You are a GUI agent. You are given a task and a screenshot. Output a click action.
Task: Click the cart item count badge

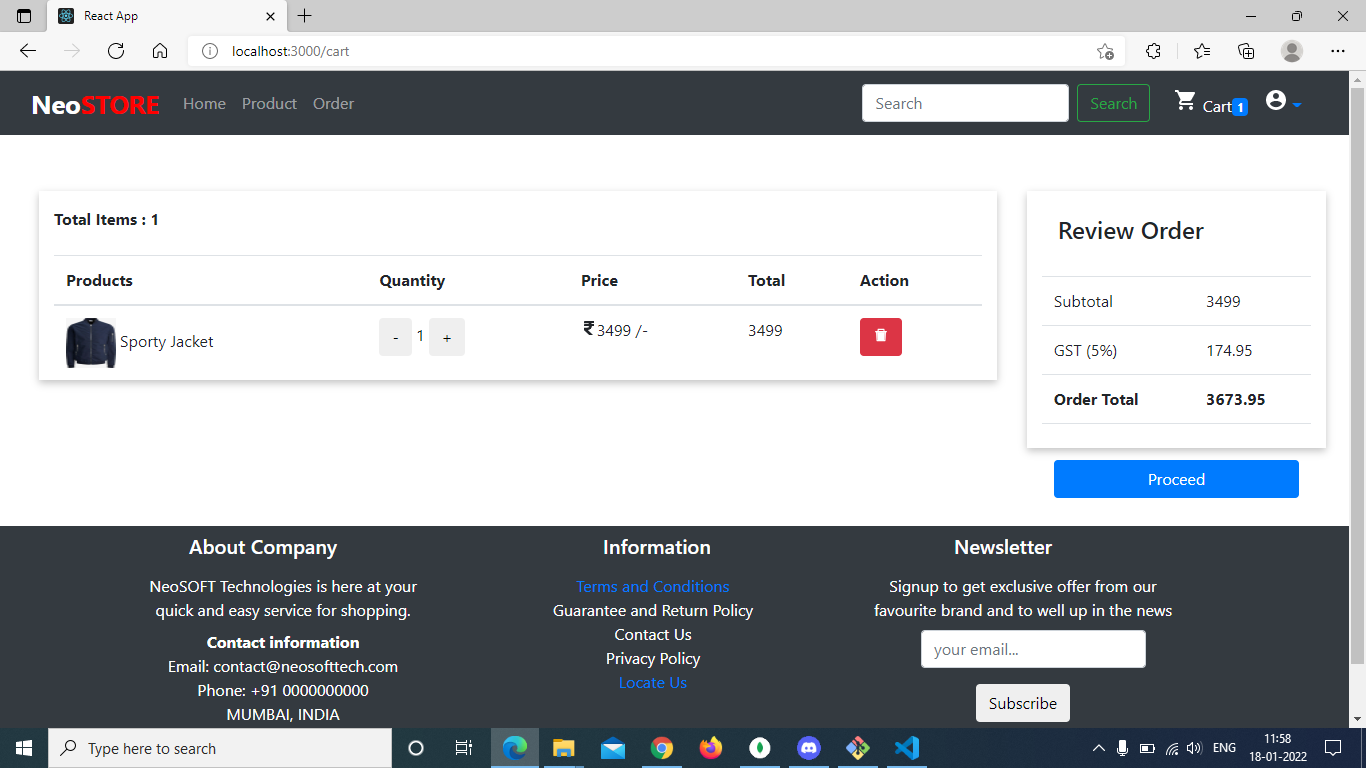1239,107
